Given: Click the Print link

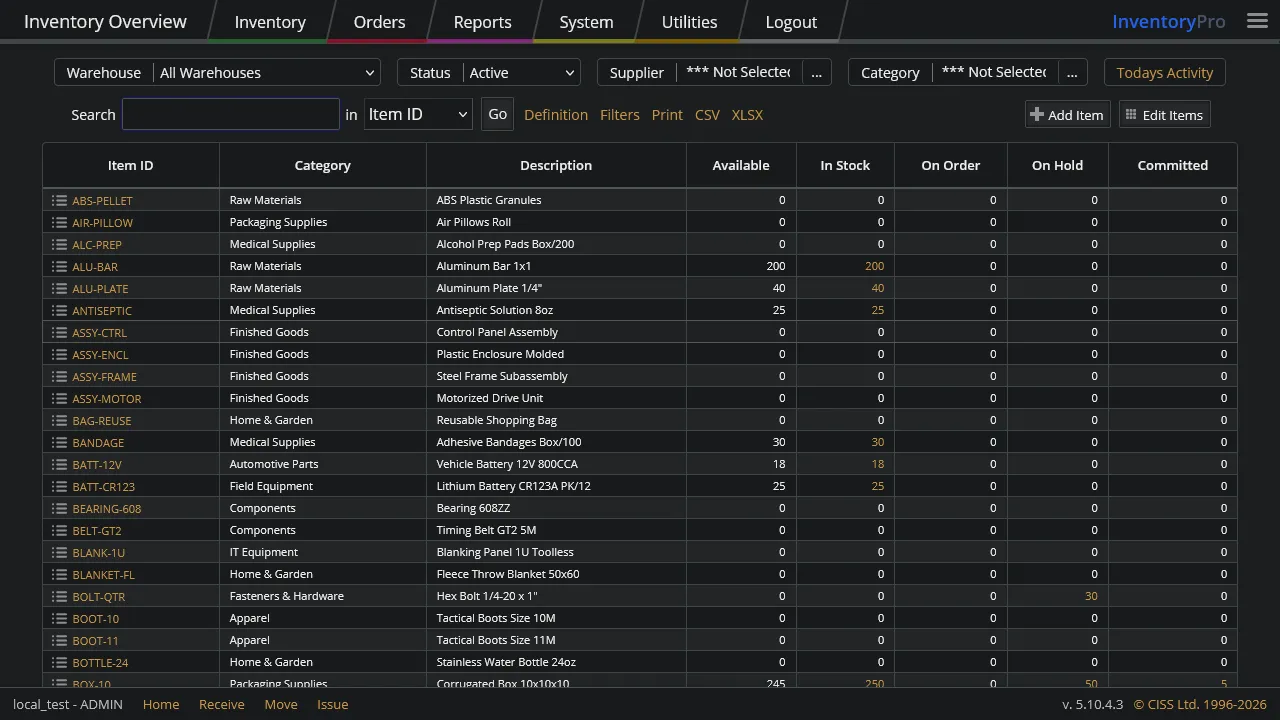Looking at the screenshot, I should (x=667, y=114).
